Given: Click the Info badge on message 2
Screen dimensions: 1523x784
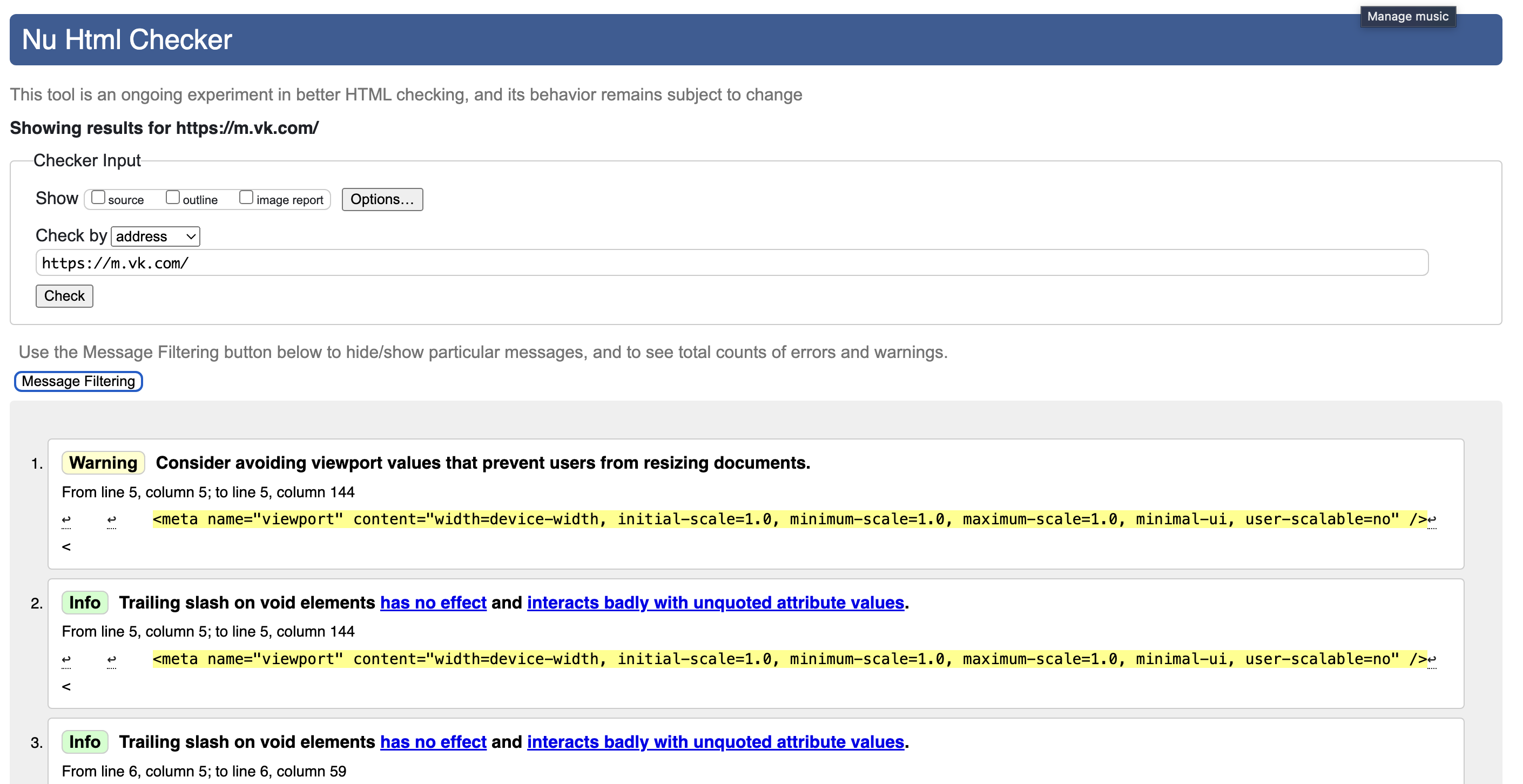Looking at the screenshot, I should click(x=85, y=603).
